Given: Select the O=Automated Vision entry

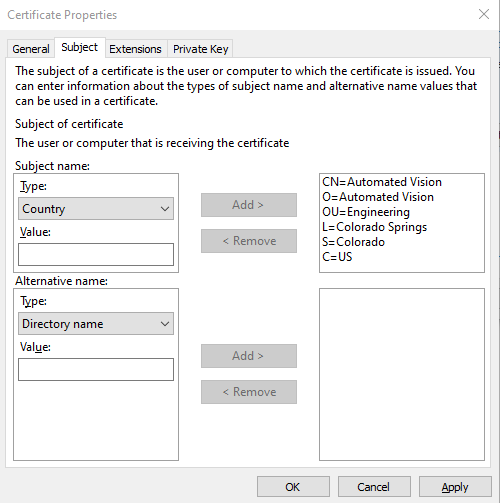Looking at the screenshot, I should pos(378,197).
